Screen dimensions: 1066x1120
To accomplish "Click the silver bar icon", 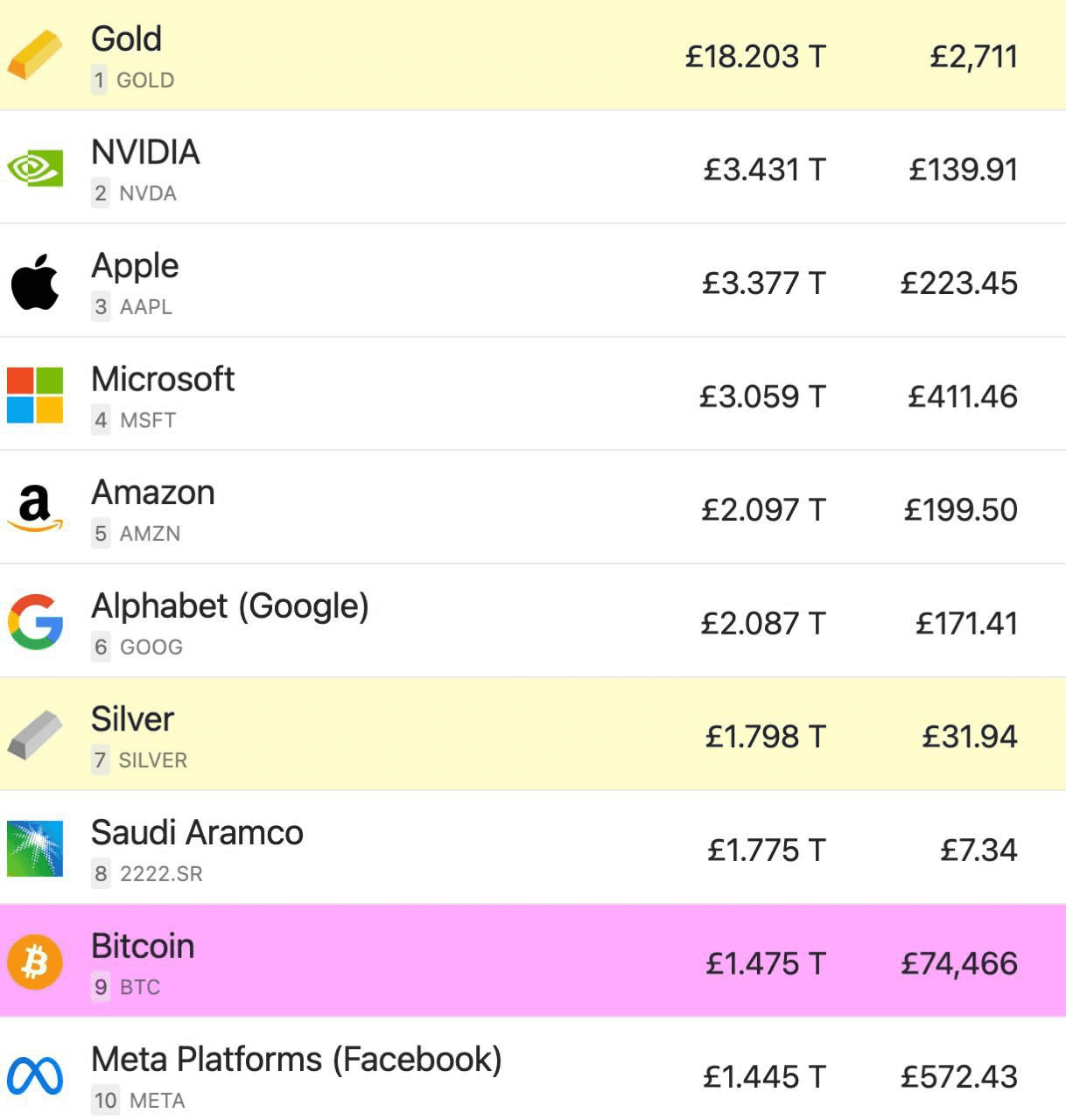I will [x=35, y=735].
